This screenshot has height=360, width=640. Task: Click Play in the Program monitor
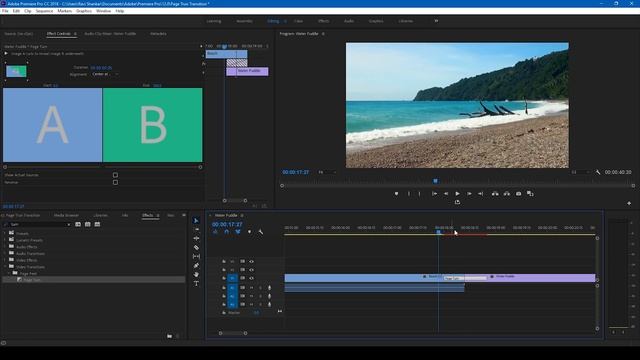click(x=458, y=194)
